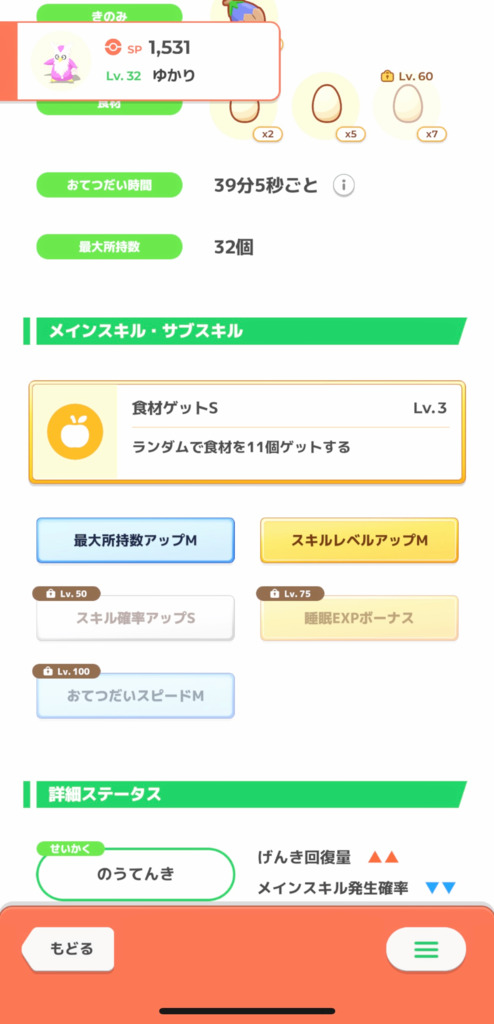Tap the メインスキル・サブスキル section header
The image size is (494, 1024).
click(245, 331)
